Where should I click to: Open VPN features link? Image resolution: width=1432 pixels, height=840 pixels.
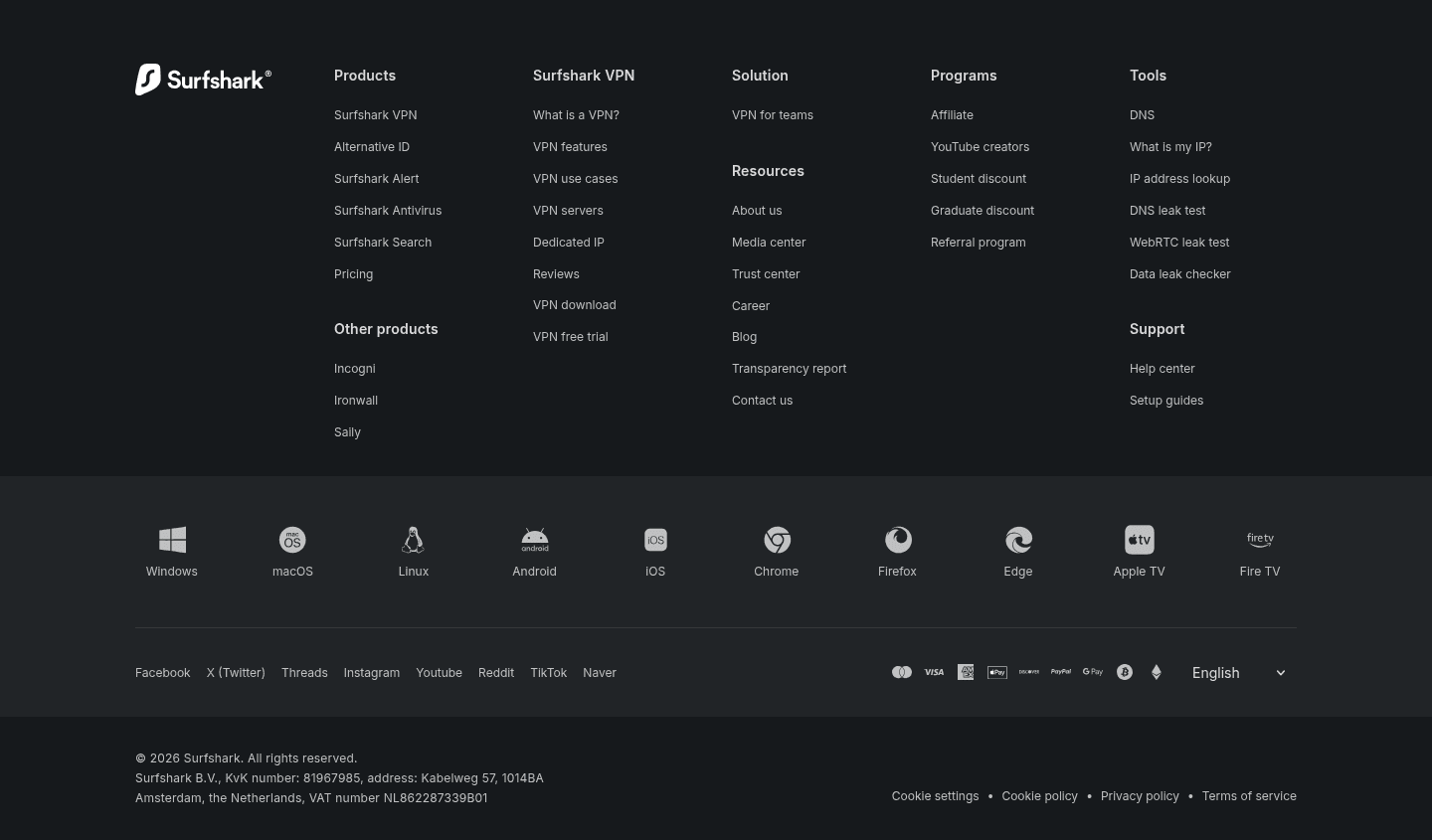coord(570,147)
